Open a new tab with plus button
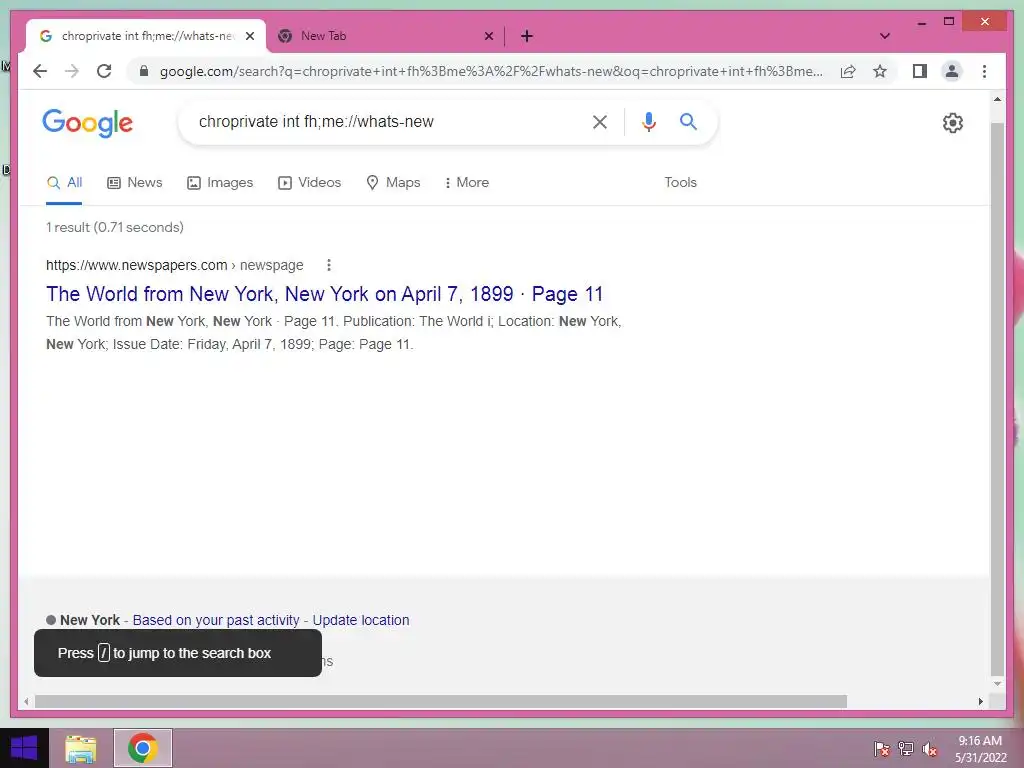 pyautogui.click(x=526, y=36)
